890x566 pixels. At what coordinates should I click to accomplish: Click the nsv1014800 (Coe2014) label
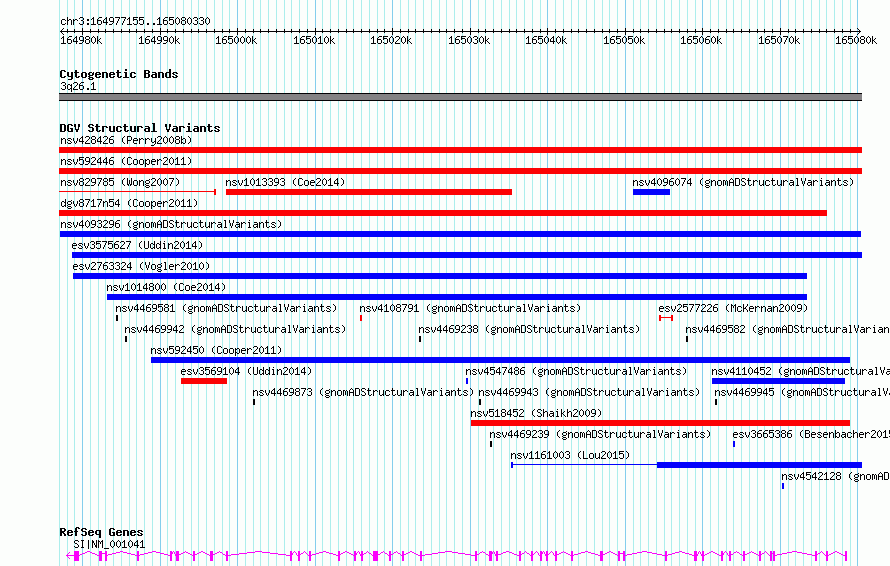[166, 287]
